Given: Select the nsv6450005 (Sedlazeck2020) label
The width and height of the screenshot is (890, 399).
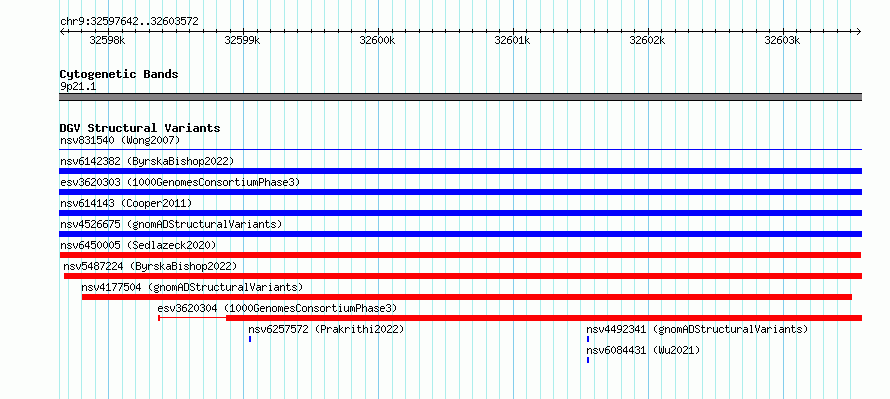Looking at the screenshot, I should tap(138, 245).
